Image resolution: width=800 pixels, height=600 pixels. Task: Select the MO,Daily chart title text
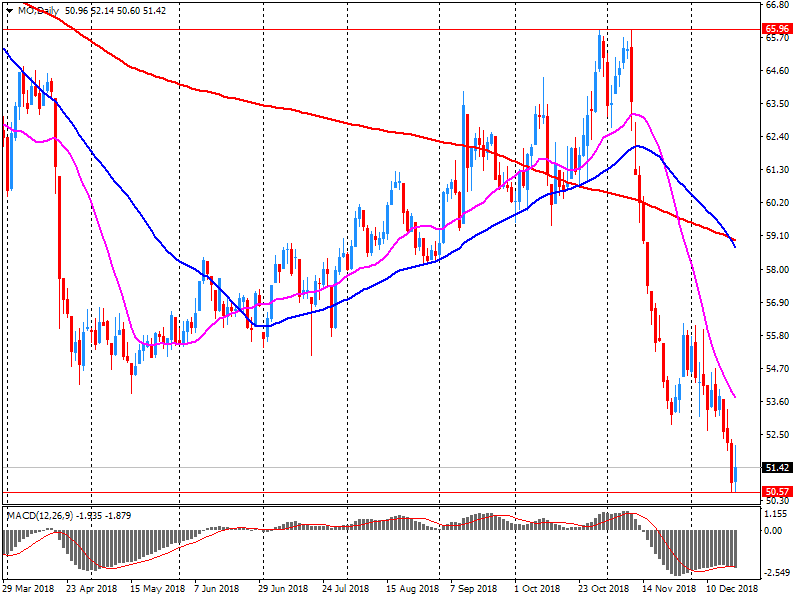tap(38, 11)
